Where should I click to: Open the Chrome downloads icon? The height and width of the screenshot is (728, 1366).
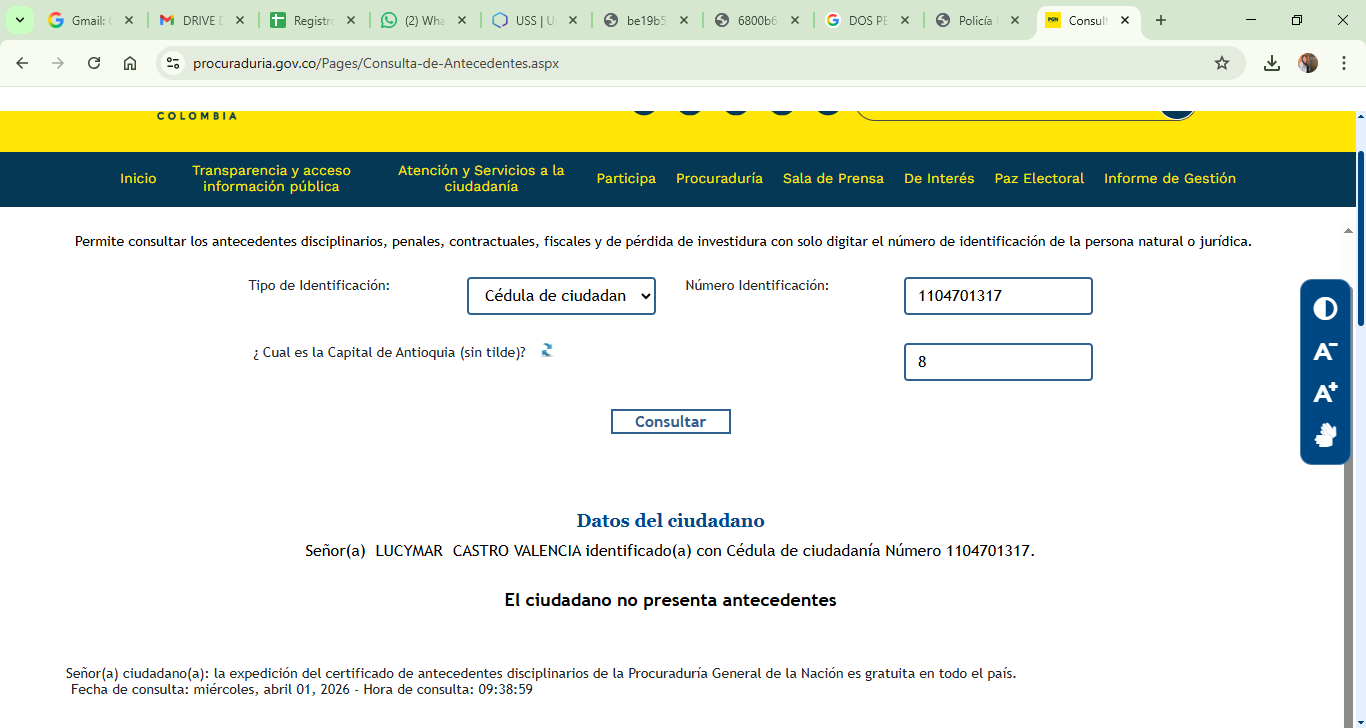1271,63
